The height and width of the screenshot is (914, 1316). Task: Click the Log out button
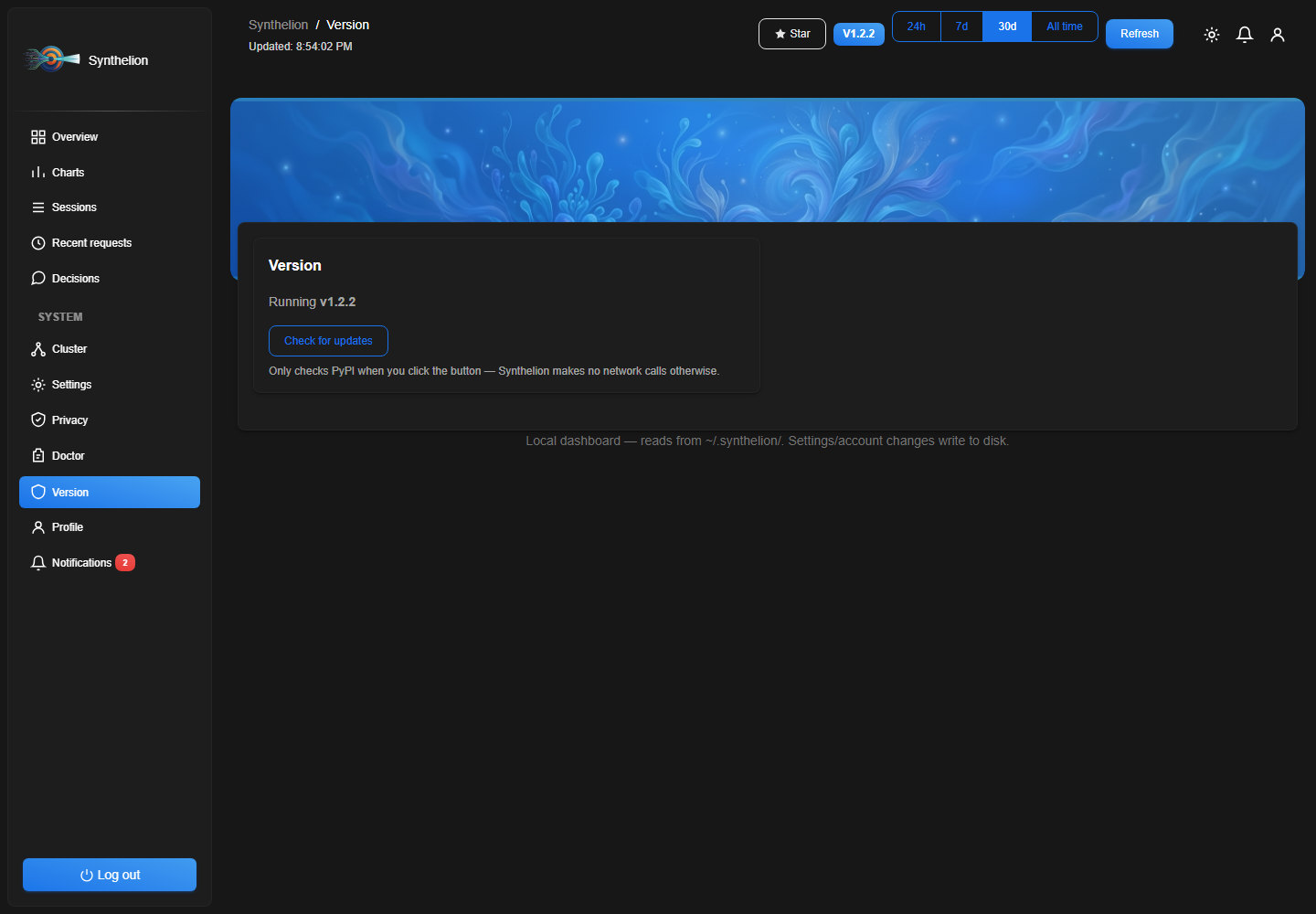tap(110, 875)
